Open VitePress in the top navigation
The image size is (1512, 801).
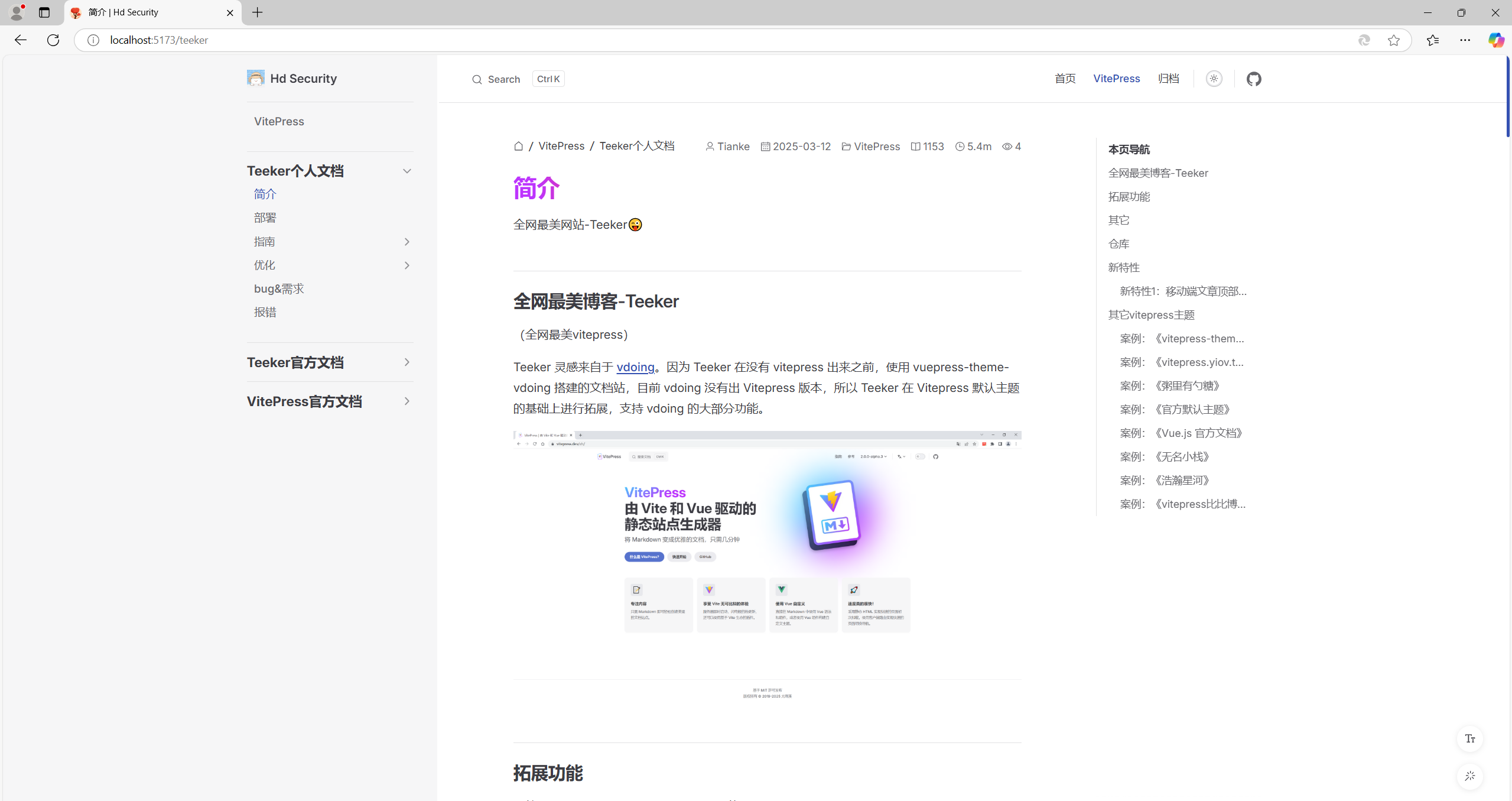[1116, 79]
